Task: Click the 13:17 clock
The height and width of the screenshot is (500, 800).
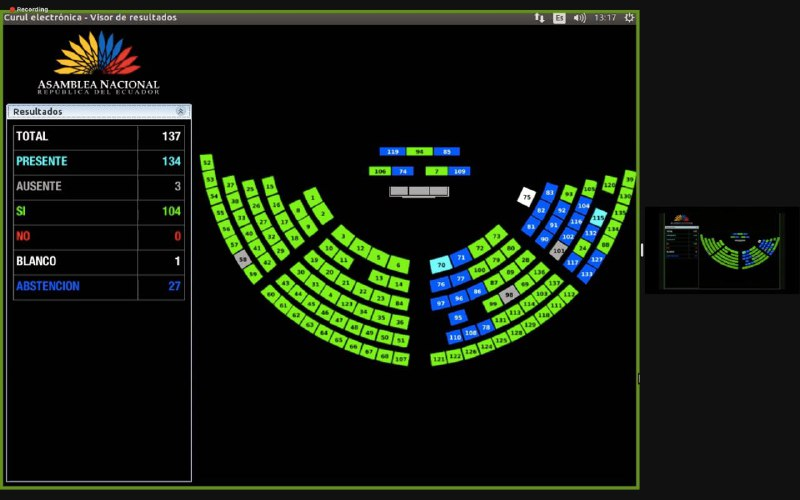Action: click(x=605, y=18)
